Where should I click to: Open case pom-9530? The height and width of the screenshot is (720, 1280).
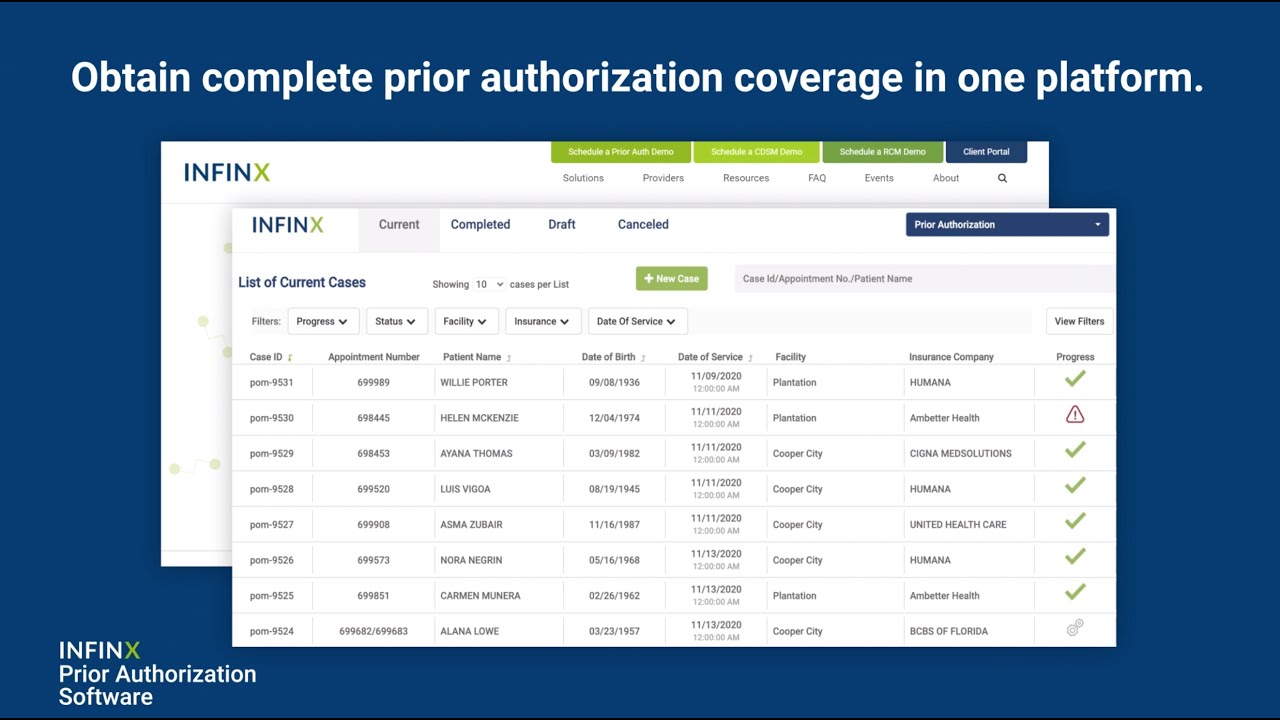coord(272,418)
